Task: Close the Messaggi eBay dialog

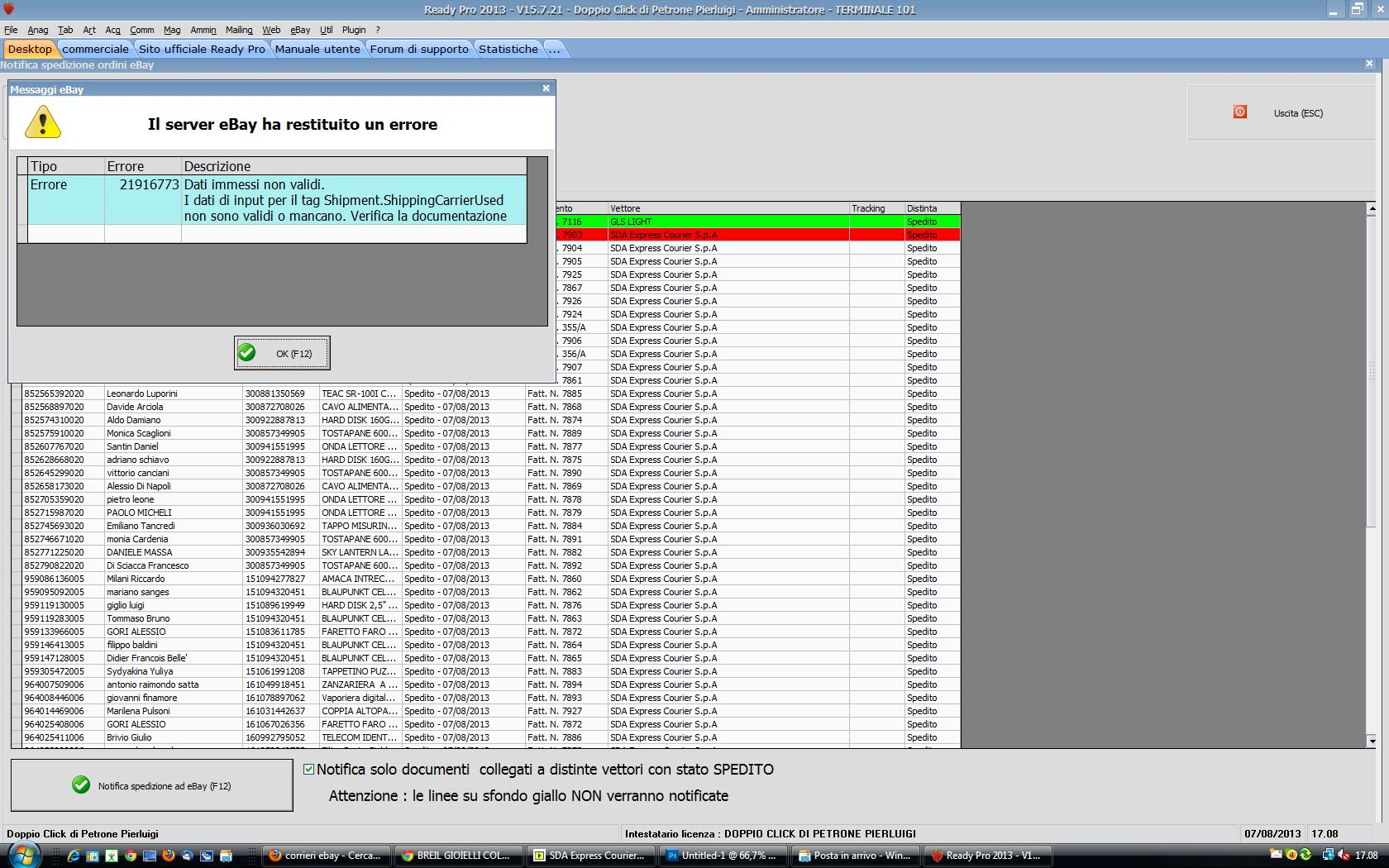Action: click(546, 88)
